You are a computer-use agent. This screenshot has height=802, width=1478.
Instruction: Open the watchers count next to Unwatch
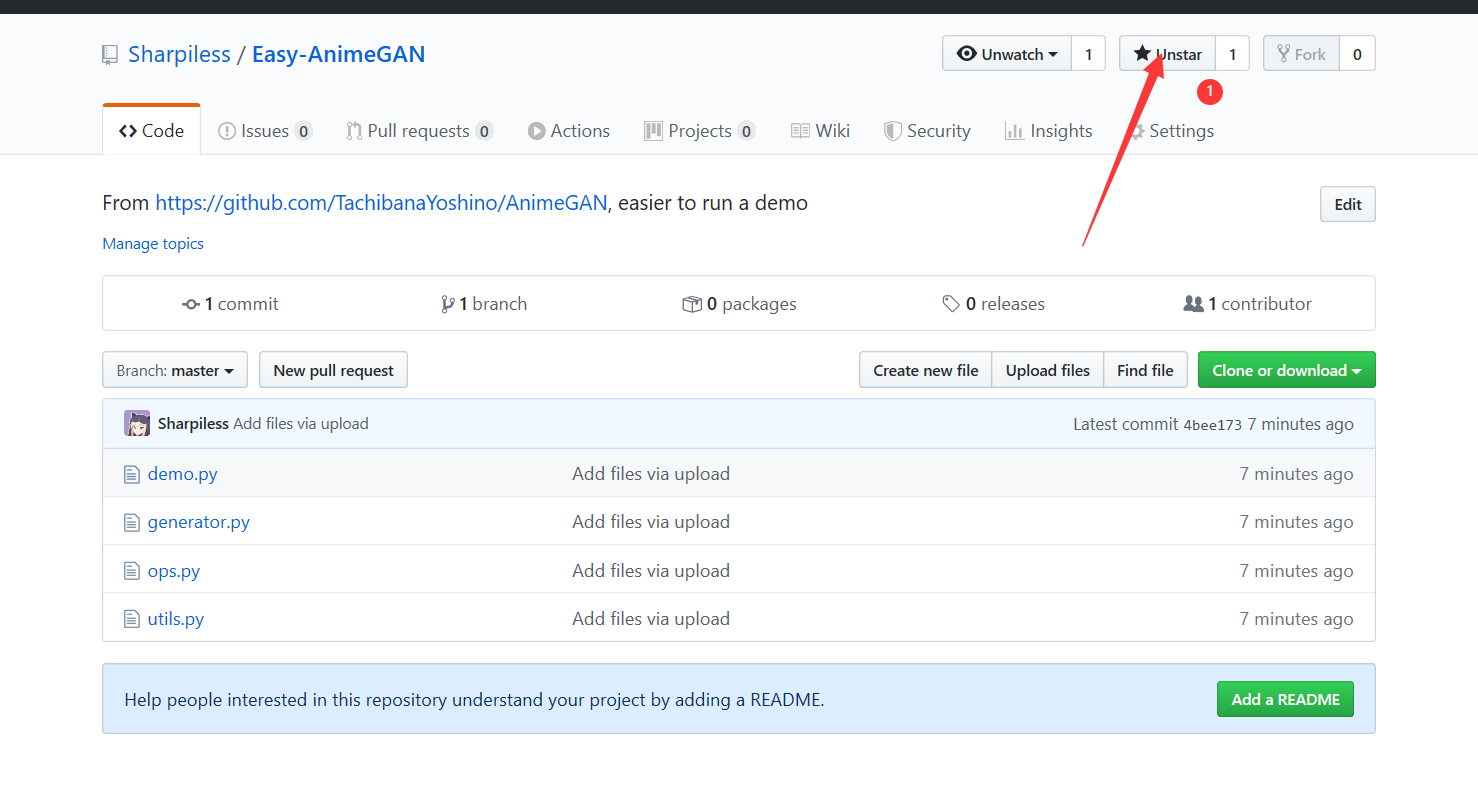coord(1088,54)
